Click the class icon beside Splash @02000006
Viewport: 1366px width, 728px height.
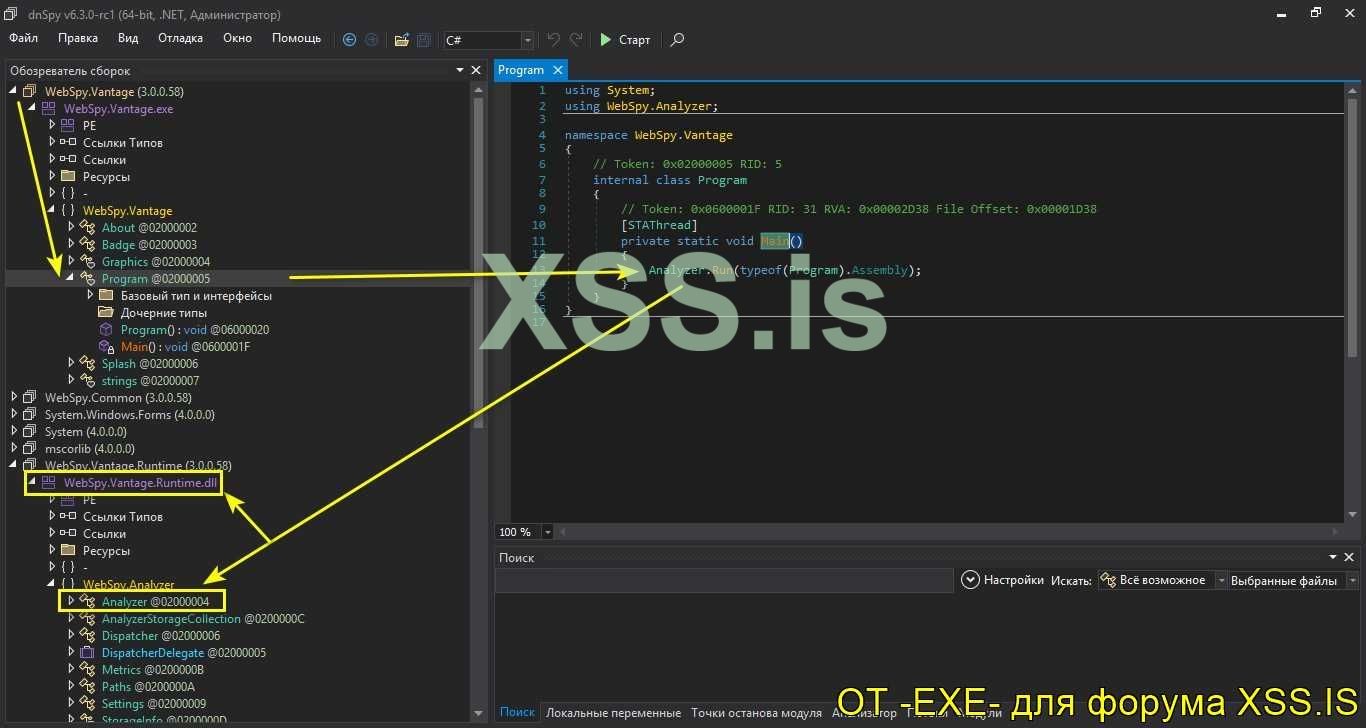(87, 364)
